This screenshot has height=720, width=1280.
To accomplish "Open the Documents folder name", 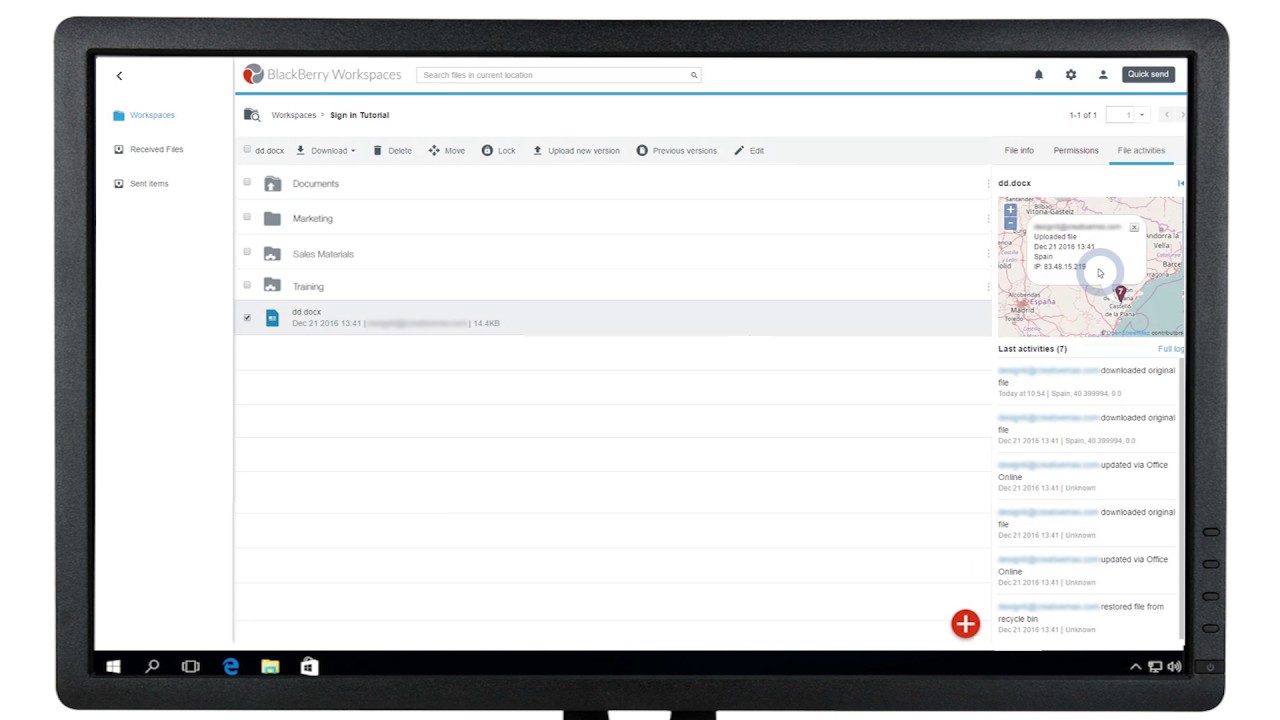I will coord(316,184).
